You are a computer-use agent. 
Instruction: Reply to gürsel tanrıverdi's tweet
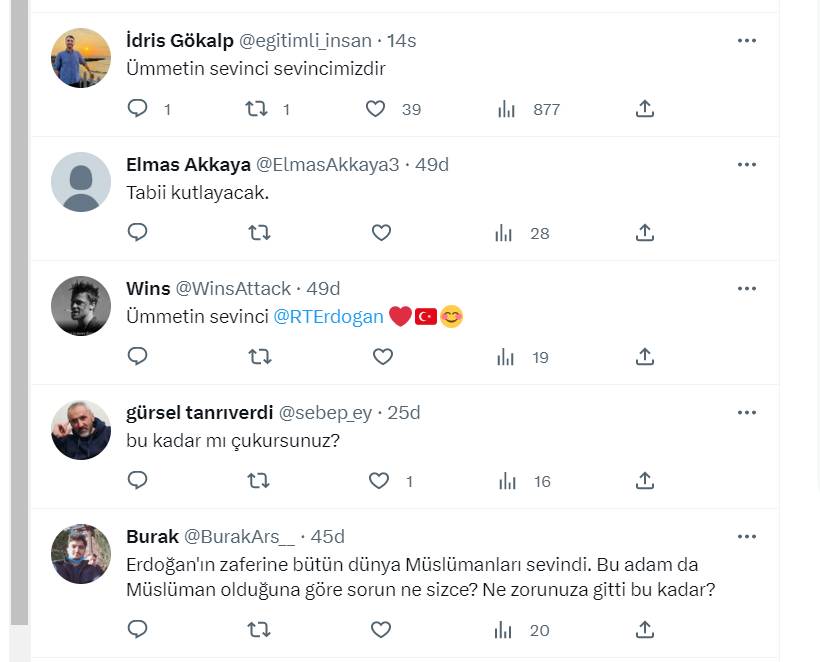point(138,481)
